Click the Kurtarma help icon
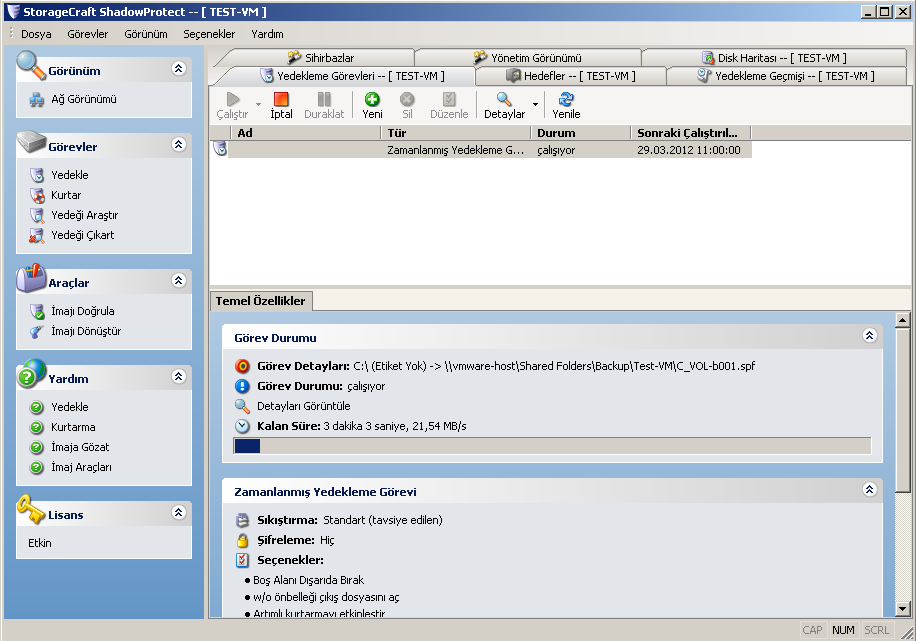The height and width of the screenshot is (641, 916). point(36,427)
